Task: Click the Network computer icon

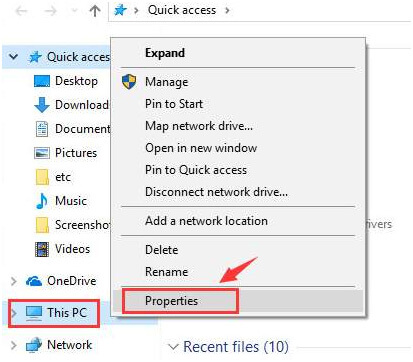Action: (34, 345)
